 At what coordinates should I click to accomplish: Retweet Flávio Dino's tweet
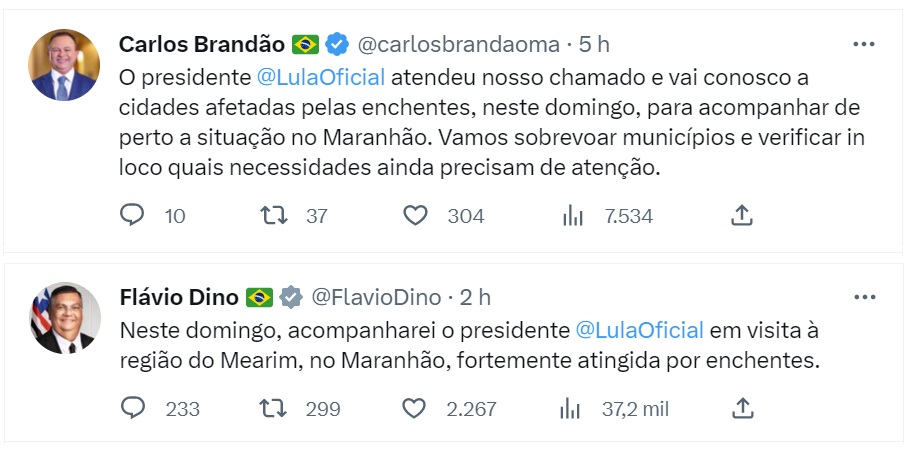tap(272, 408)
